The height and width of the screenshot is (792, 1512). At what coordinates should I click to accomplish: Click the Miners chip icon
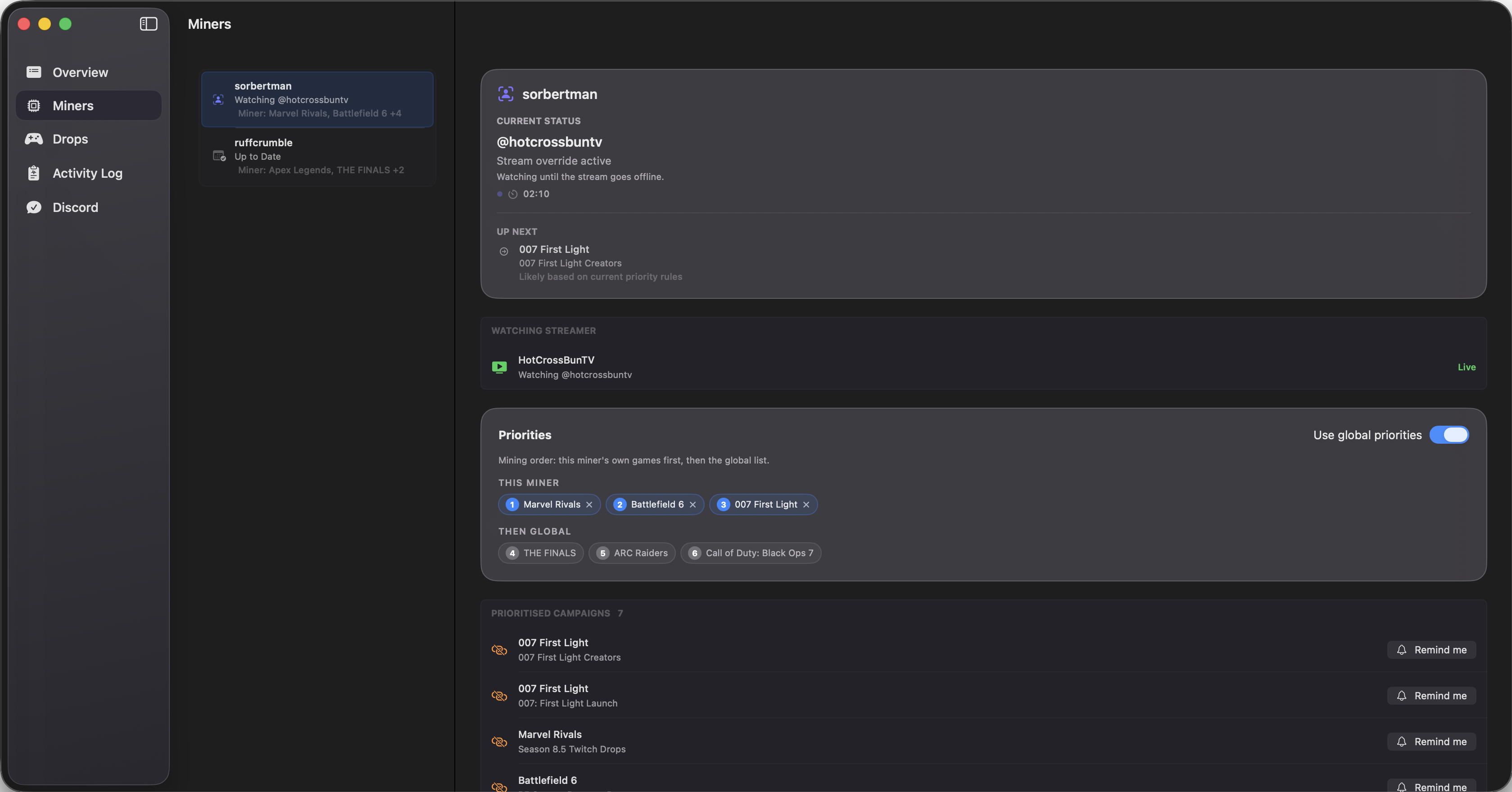pos(33,106)
